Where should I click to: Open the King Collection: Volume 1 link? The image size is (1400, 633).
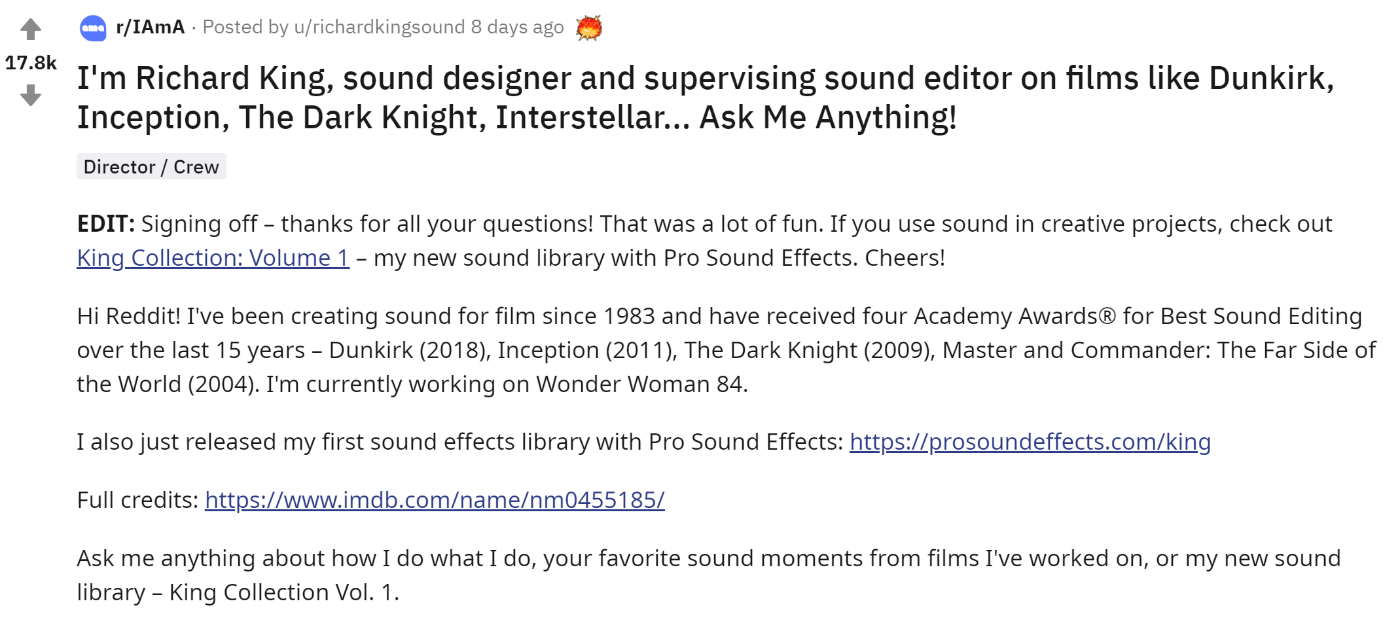(x=213, y=258)
